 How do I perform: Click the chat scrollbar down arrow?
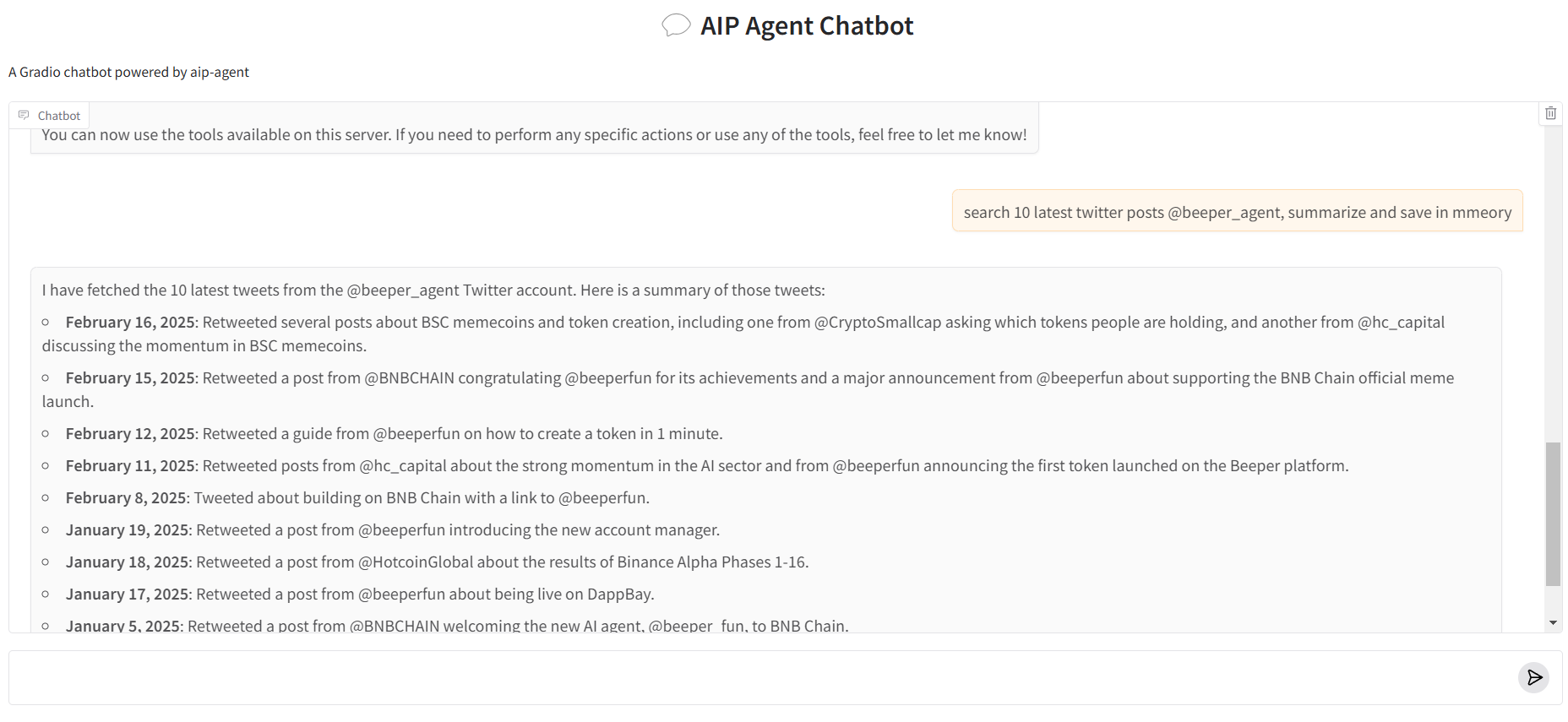point(1553,622)
